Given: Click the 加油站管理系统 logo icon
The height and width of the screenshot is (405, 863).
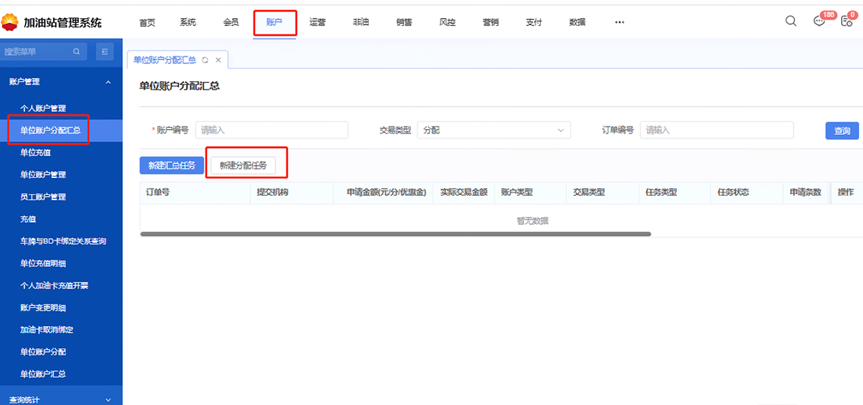Looking at the screenshot, I should tap(10, 22).
